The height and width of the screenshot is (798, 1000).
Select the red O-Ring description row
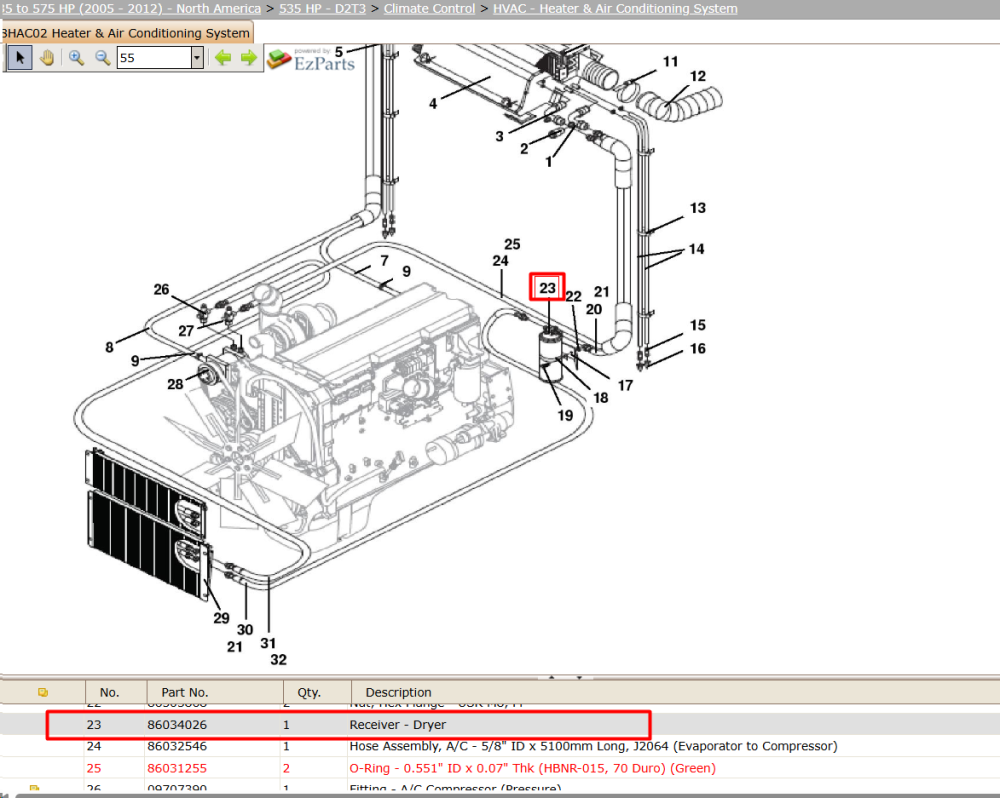pos(533,768)
